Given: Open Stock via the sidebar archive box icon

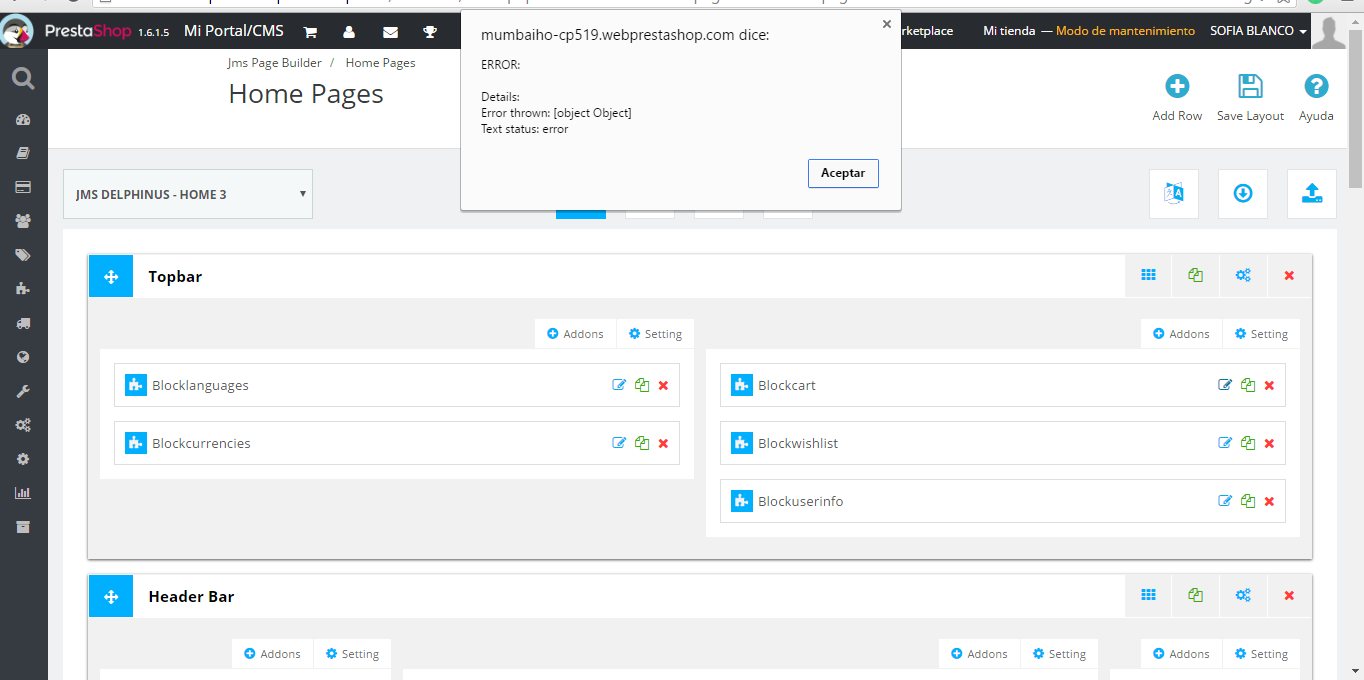Looking at the screenshot, I should click(x=23, y=527).
